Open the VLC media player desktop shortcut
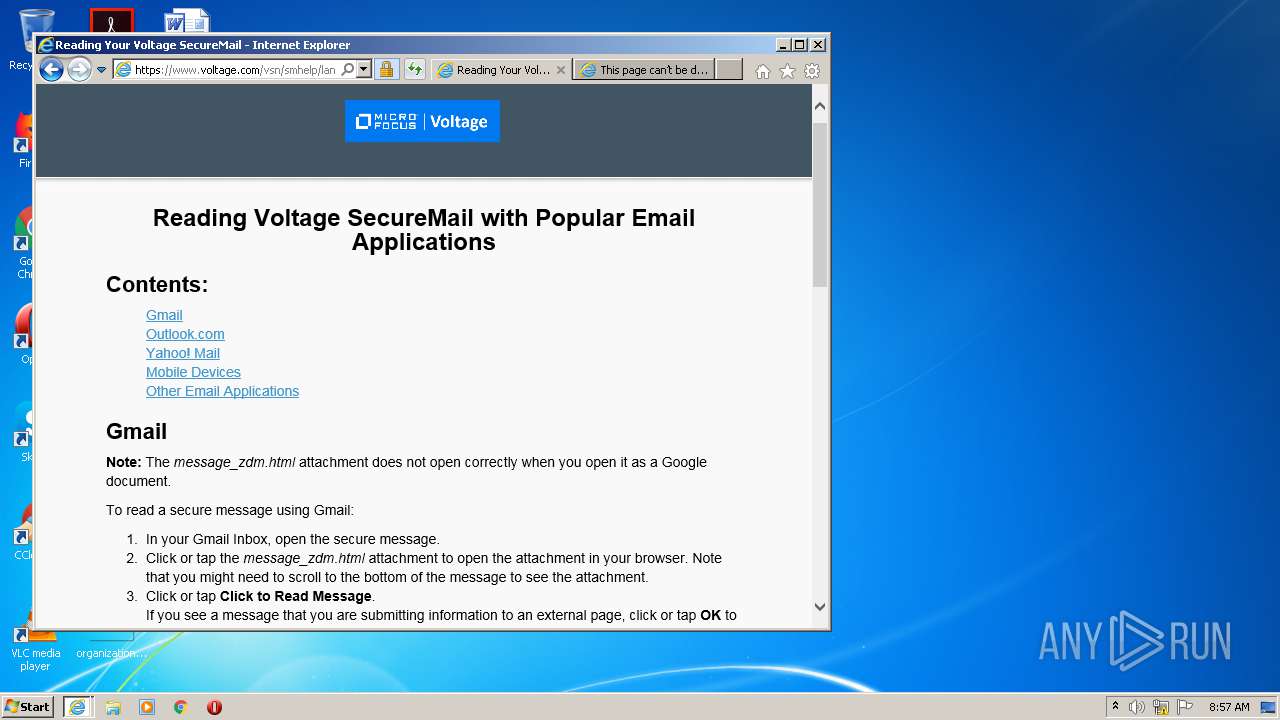Screen dimensions: 1280x720 point(35,648)
